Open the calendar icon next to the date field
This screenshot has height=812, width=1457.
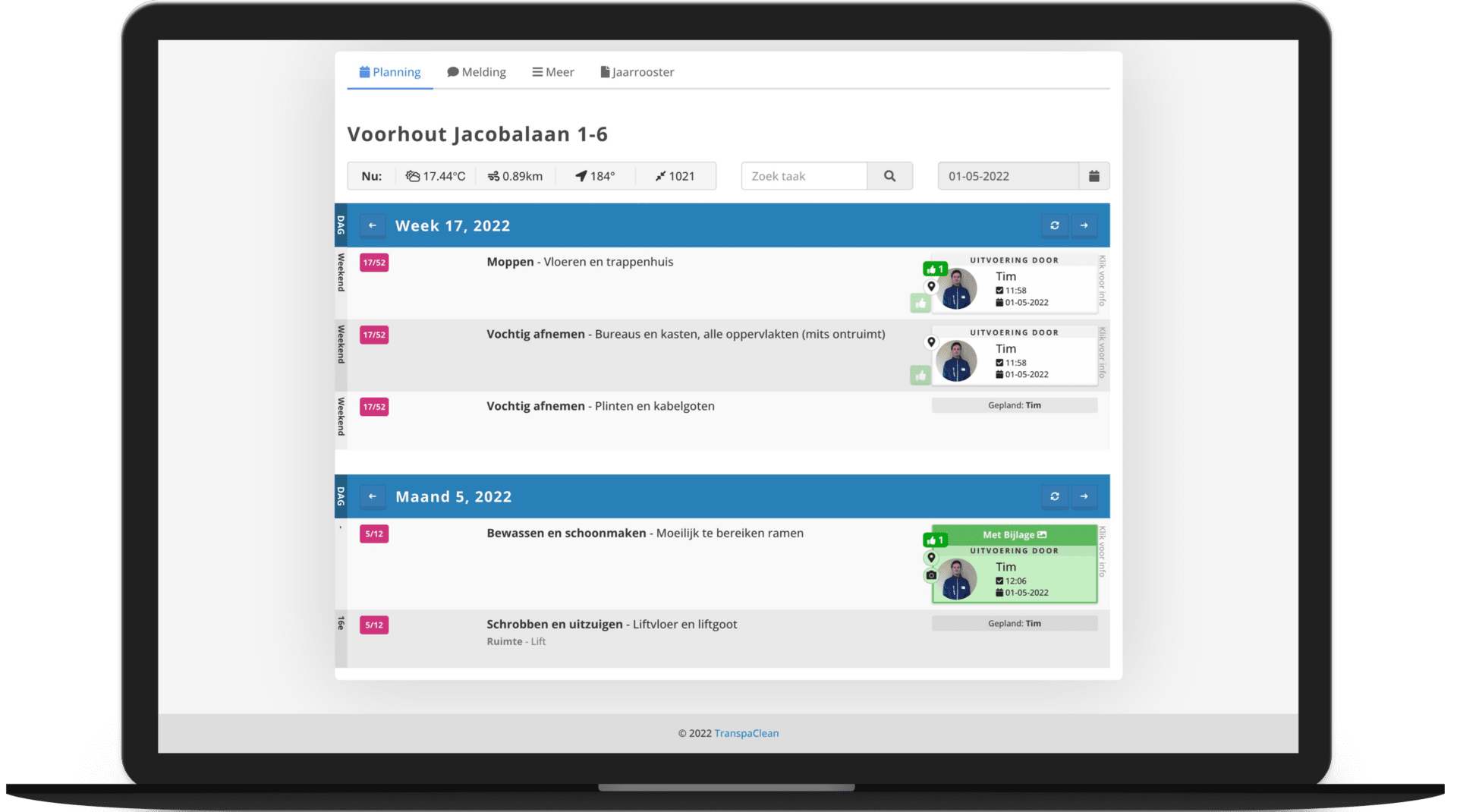(1094, 175)
